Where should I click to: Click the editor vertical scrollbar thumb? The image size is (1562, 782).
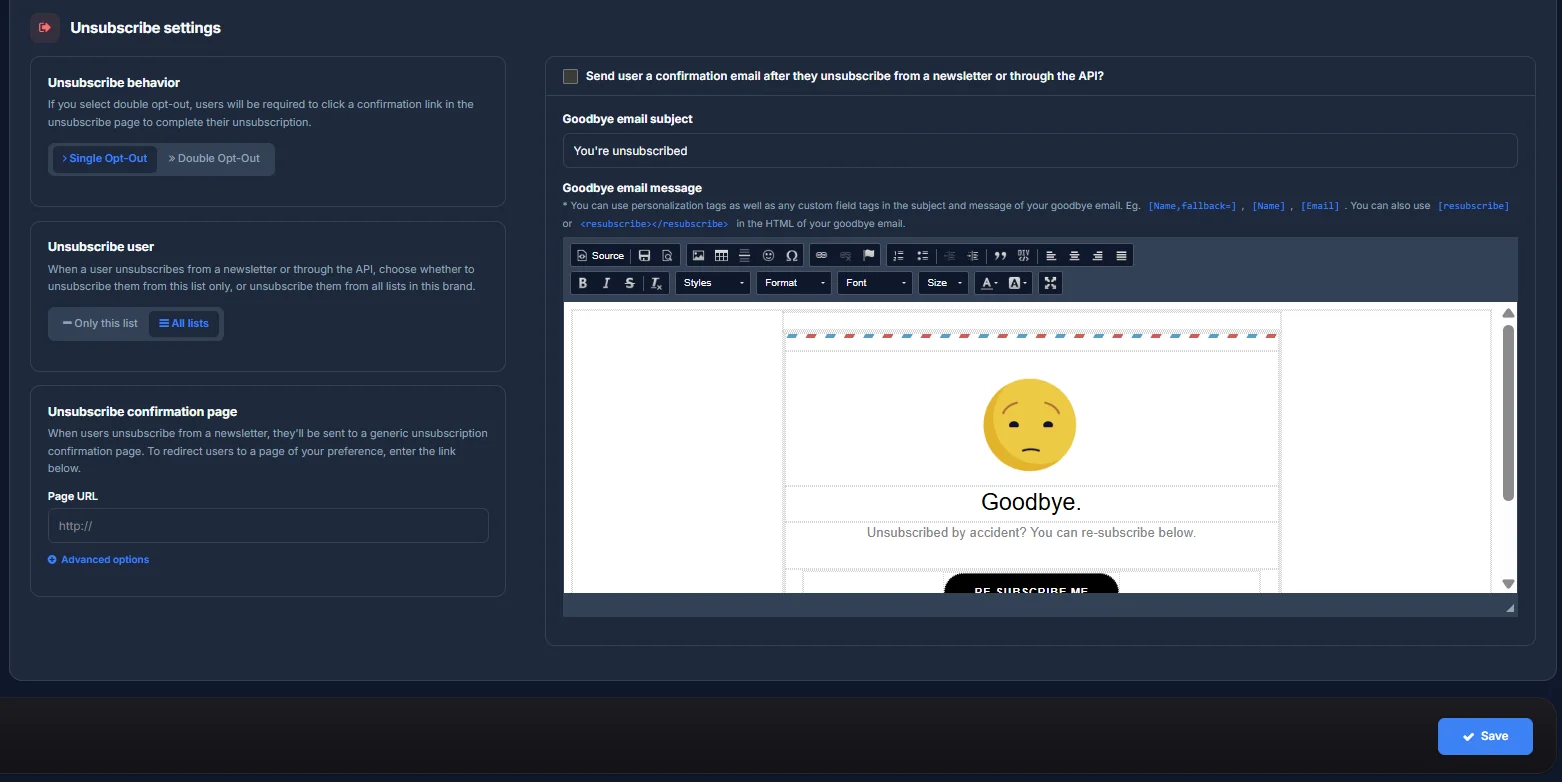[1508, 412]
